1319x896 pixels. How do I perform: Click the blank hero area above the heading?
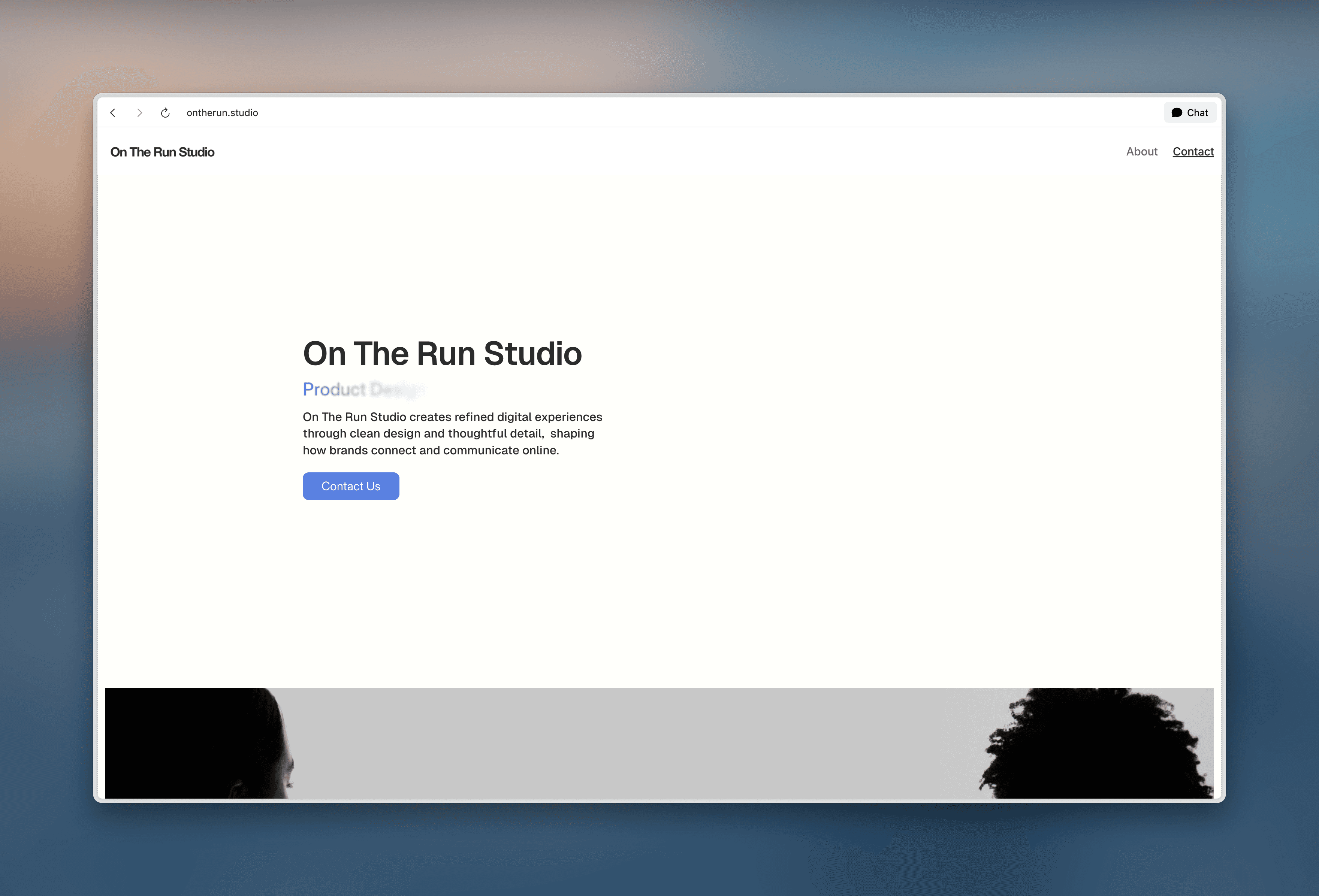point(443,255)
